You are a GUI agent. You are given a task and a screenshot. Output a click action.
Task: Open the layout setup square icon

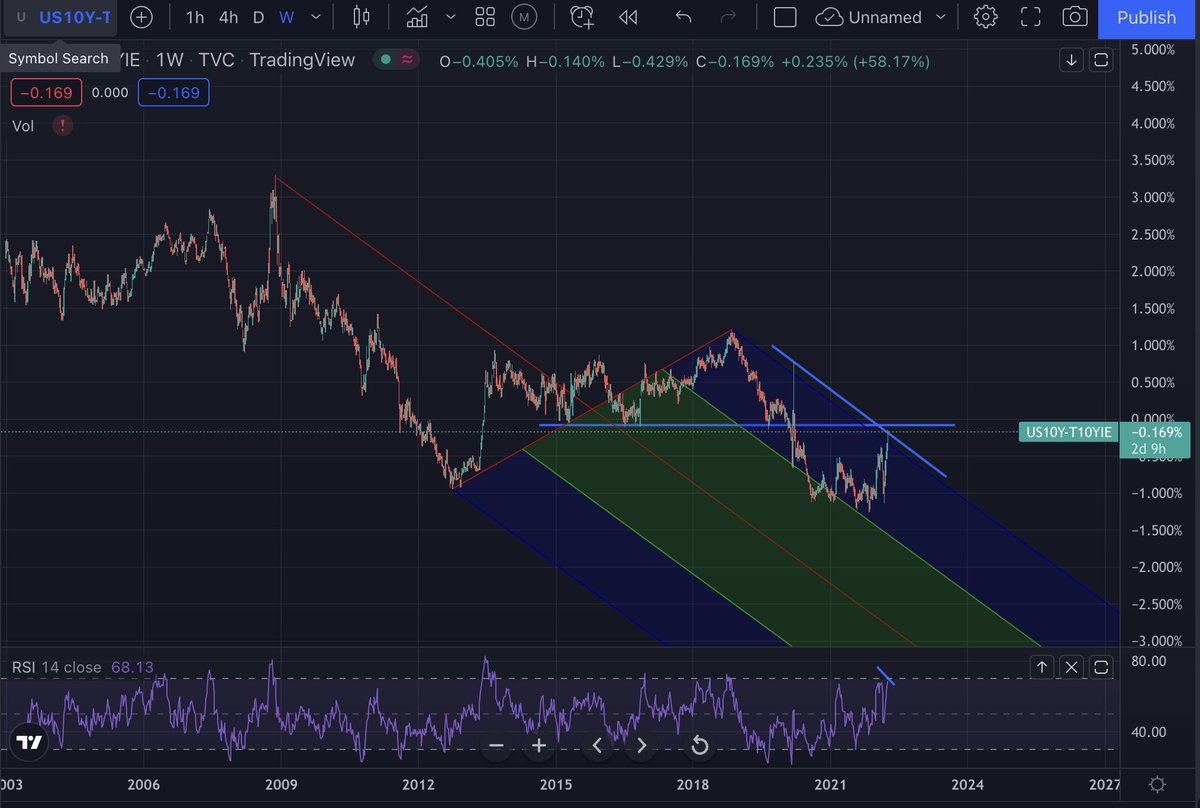tap(785, 17)
